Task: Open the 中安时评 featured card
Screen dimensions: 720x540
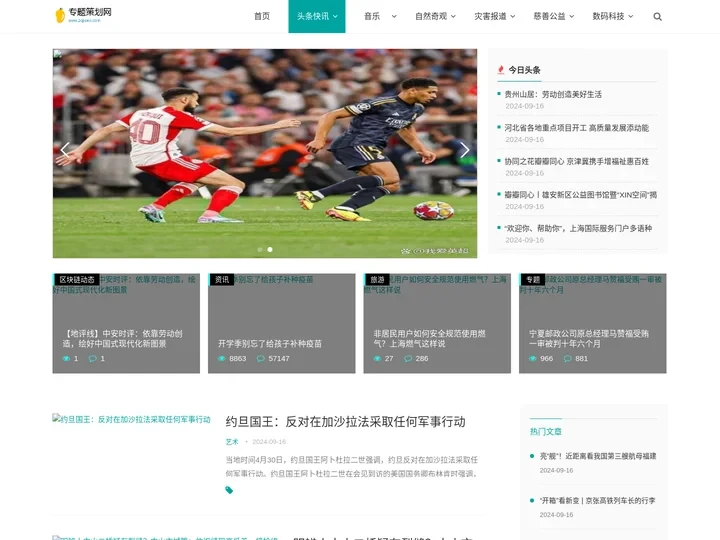Action: tap(126, 323)
